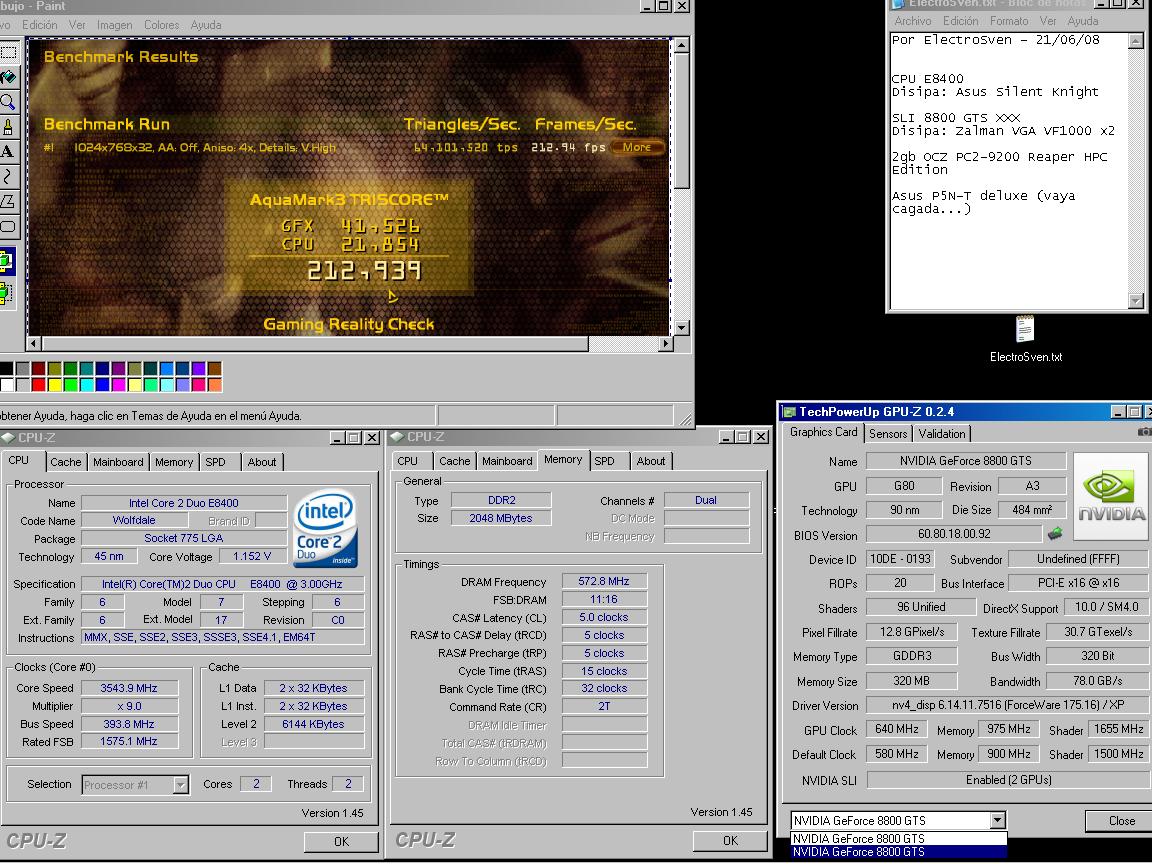The height and width of the screenshot is (864, 1152).
Task: Click Paint's vertical scrollbar down arrow
Action: pyautogui.click(x=681, y=328)
